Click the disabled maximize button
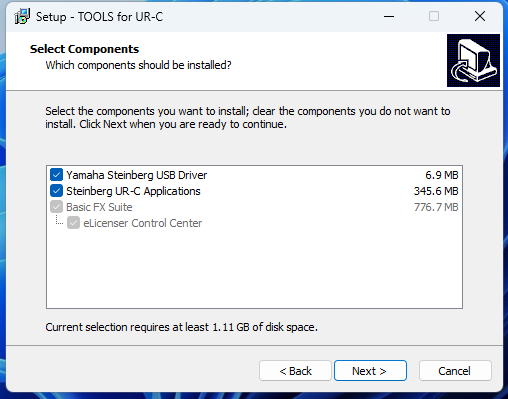 434,16
